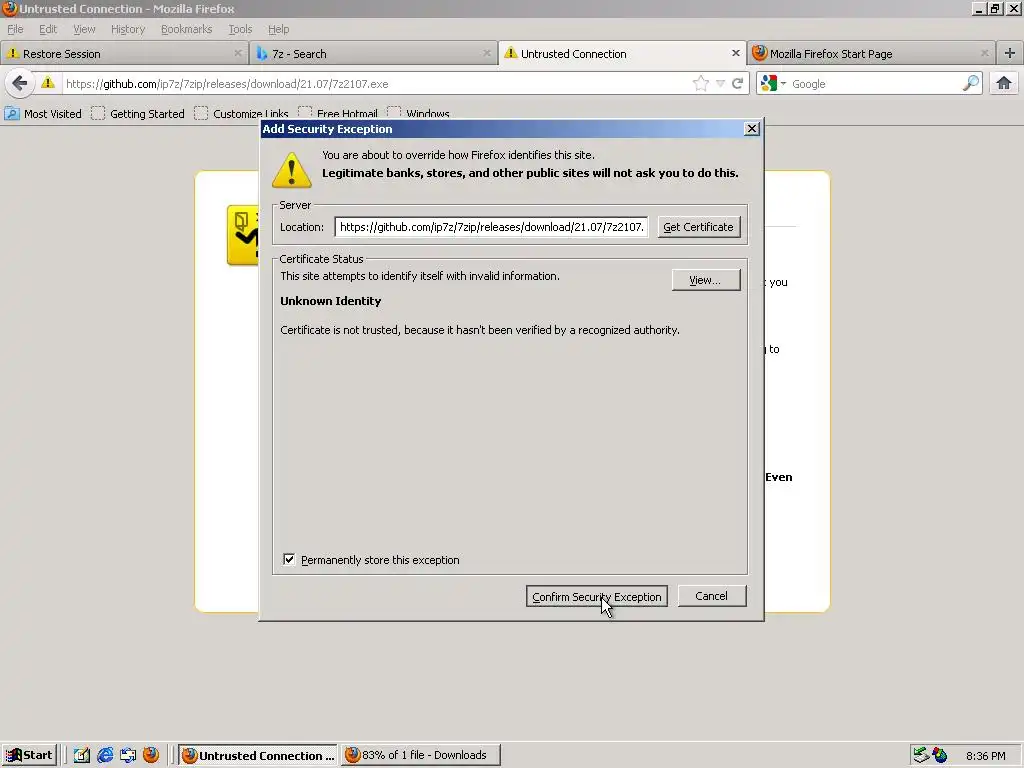Click the first Quick Launch notepad icon
Image resolution: width=1024 pixels, height=768 pixels.
82,755
